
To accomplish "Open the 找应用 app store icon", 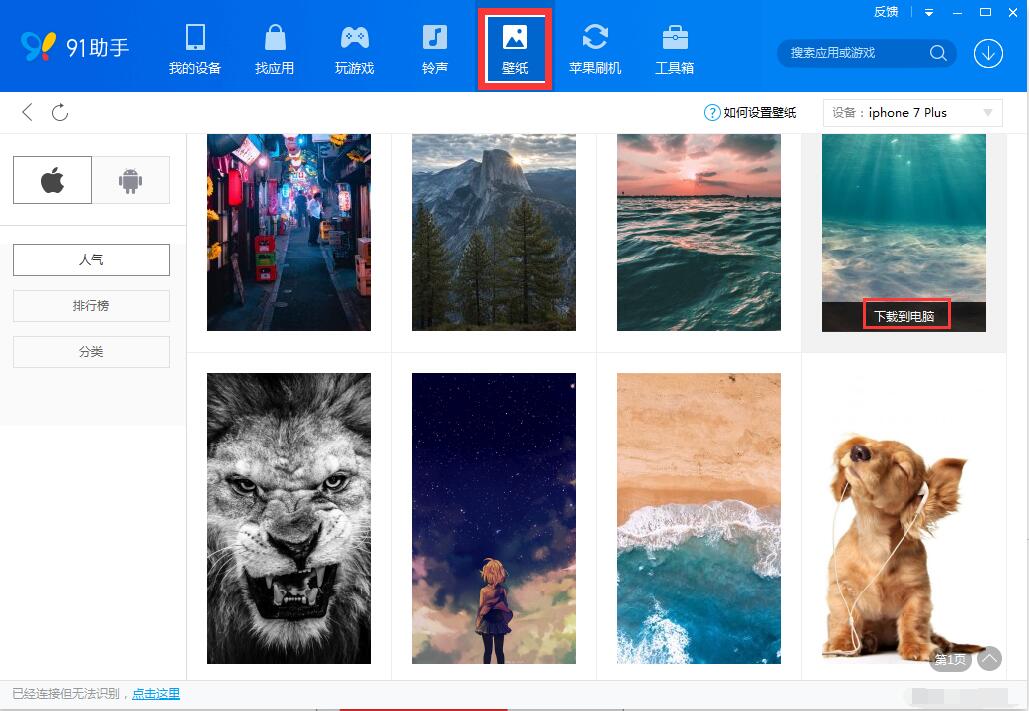I will pos(274,48).
